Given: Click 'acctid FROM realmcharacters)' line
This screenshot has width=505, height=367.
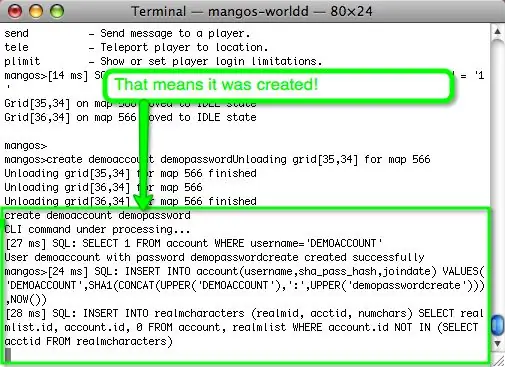Looking at the screenshot, I should pyautogui.click(x=88, y=341).
